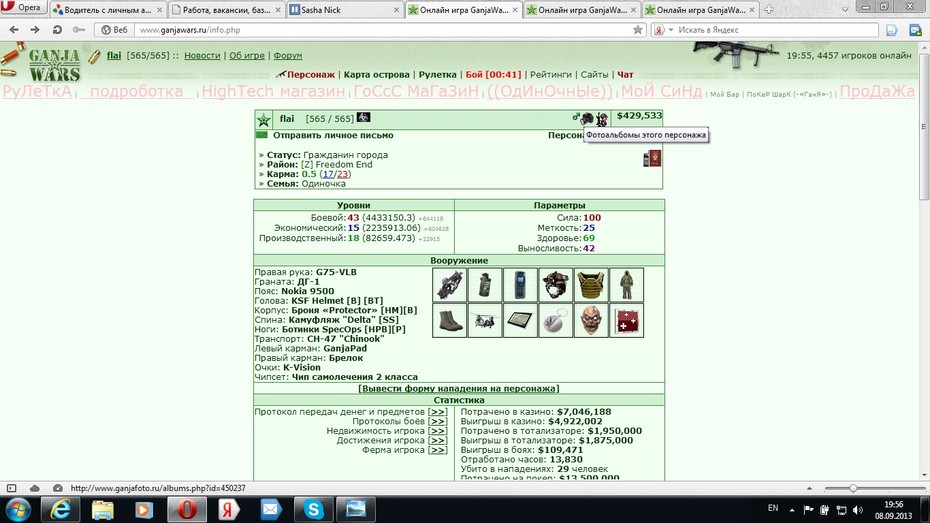Viewport: 930px width, 523px height.
Task: Adjust the page zoom slider
Action: 853,488
